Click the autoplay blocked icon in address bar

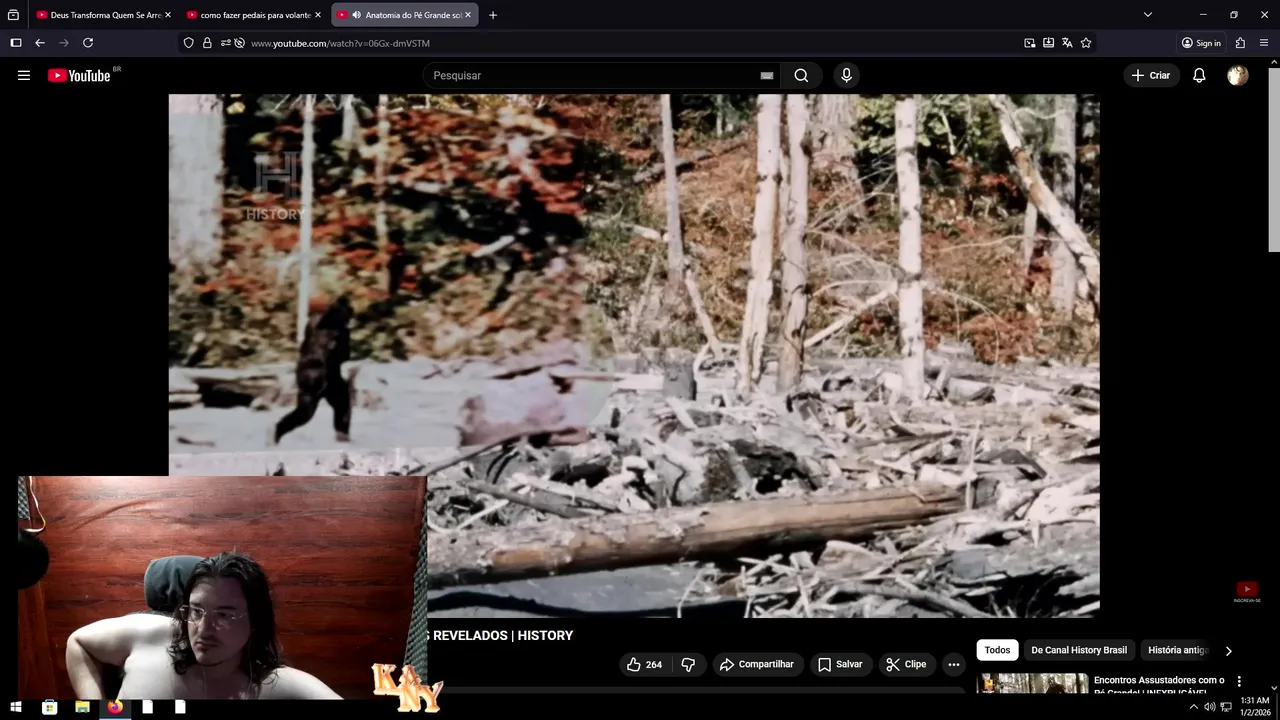239,43
